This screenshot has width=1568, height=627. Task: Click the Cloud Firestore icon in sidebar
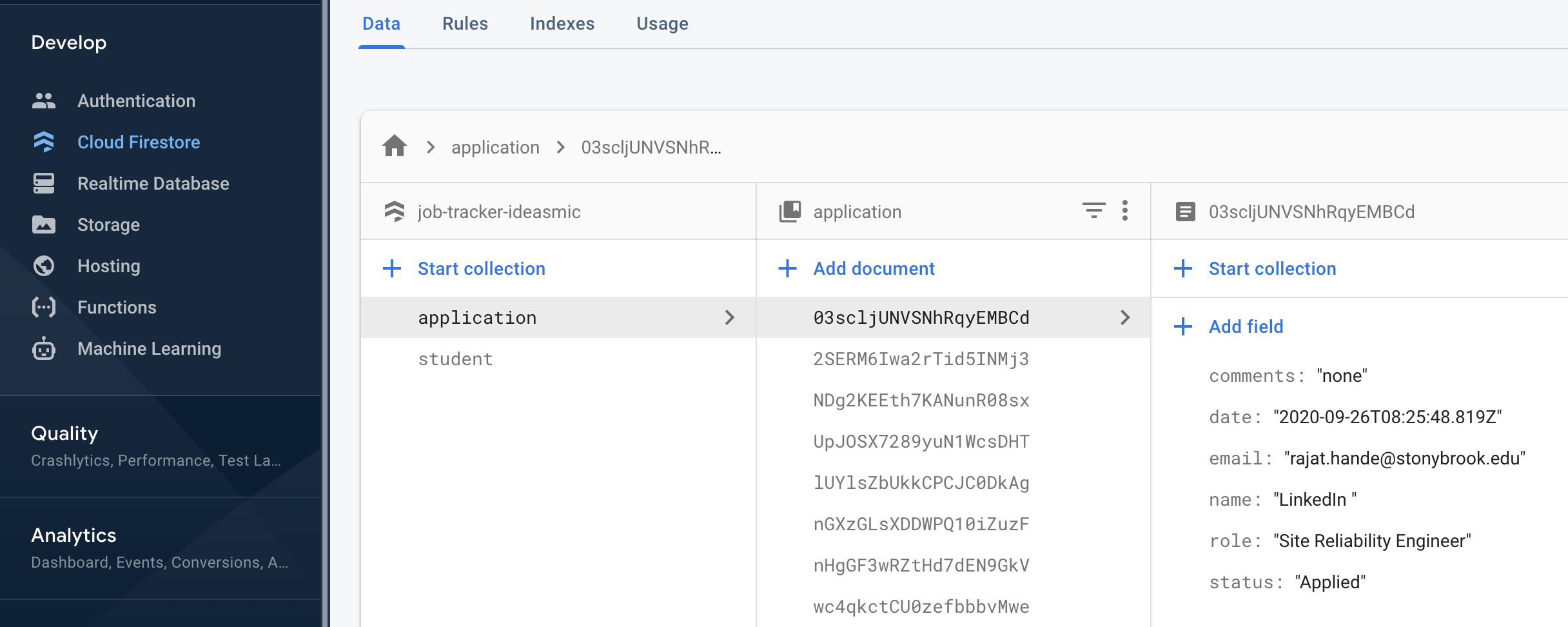pyautogui.click(x=44, y=142)
